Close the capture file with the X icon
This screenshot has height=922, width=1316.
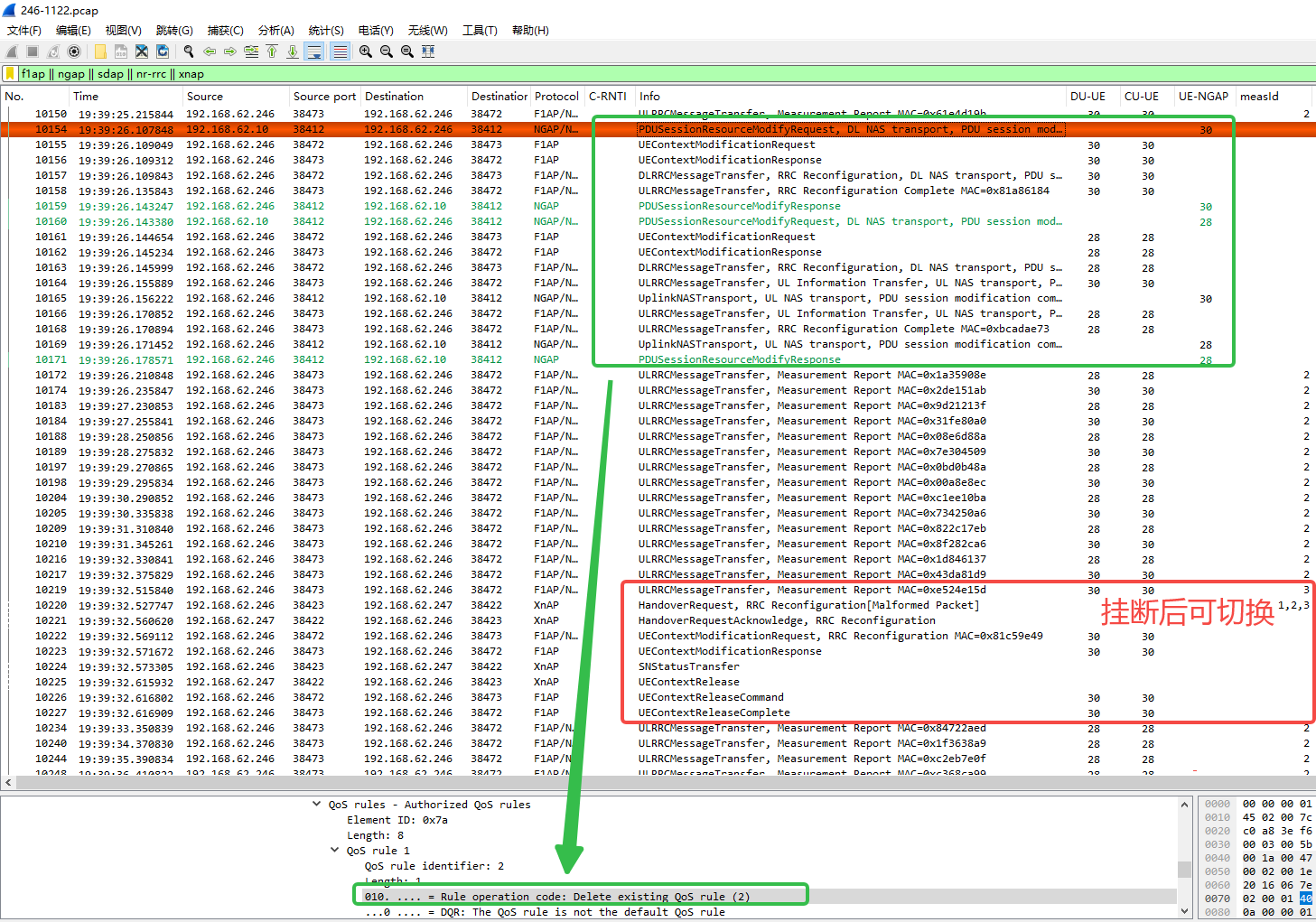tap(142, 51)
